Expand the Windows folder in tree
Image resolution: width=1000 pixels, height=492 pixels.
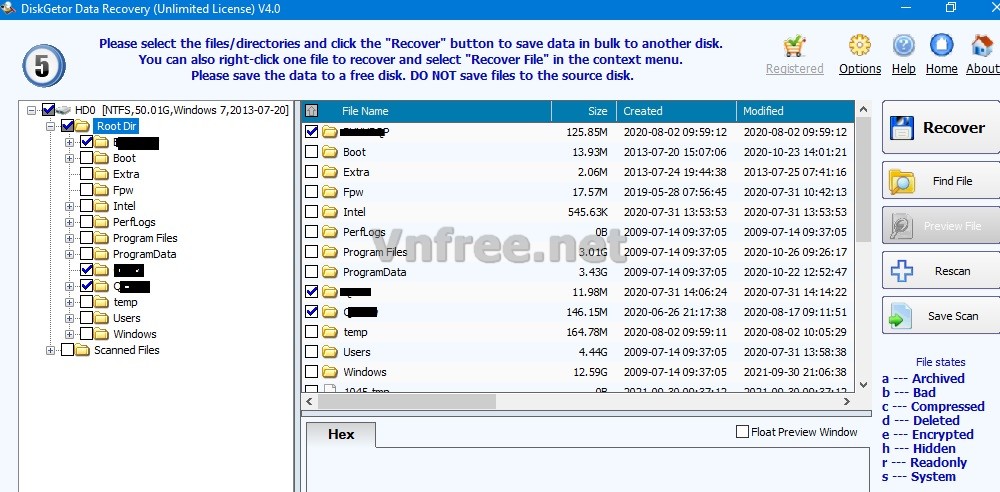pyautogui.click(x=70, y=334)
